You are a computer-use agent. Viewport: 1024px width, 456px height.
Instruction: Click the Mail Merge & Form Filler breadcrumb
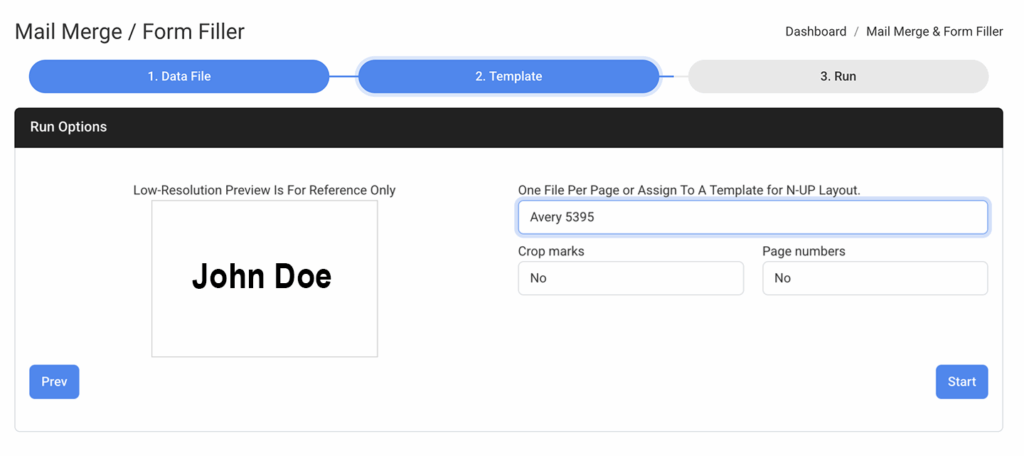coord(934,32)
